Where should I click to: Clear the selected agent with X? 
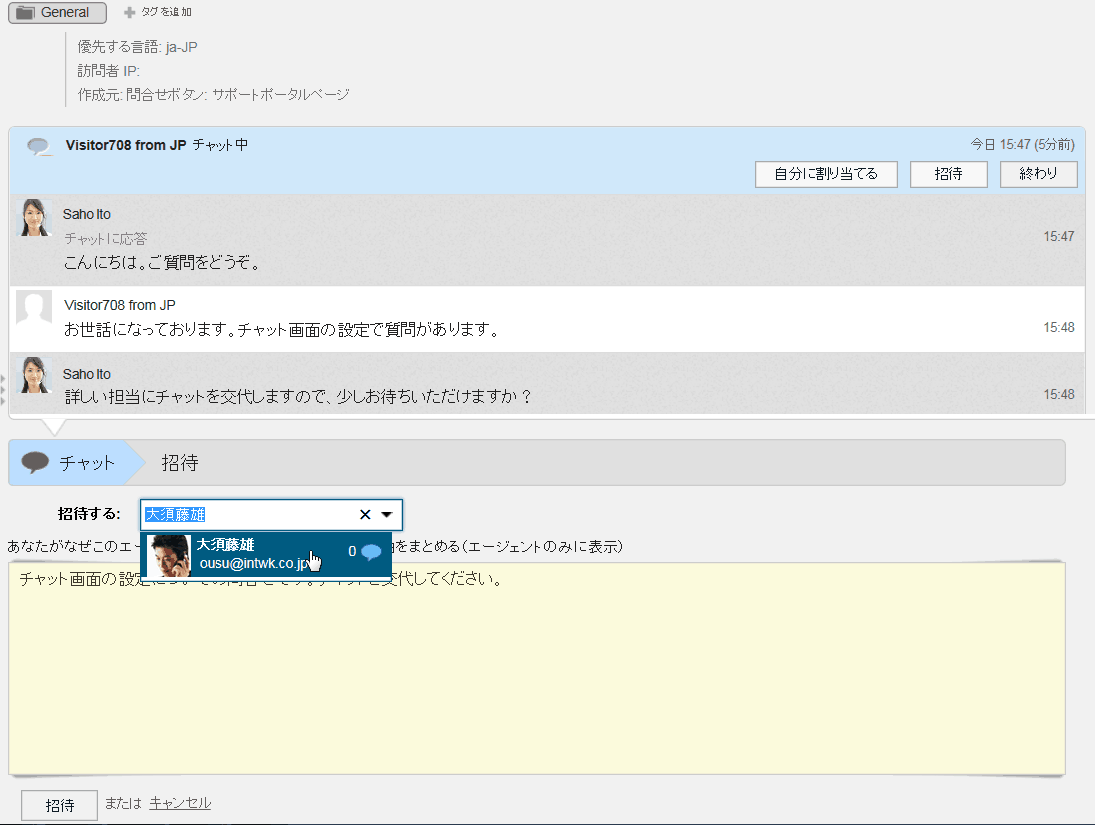(365, 515)
